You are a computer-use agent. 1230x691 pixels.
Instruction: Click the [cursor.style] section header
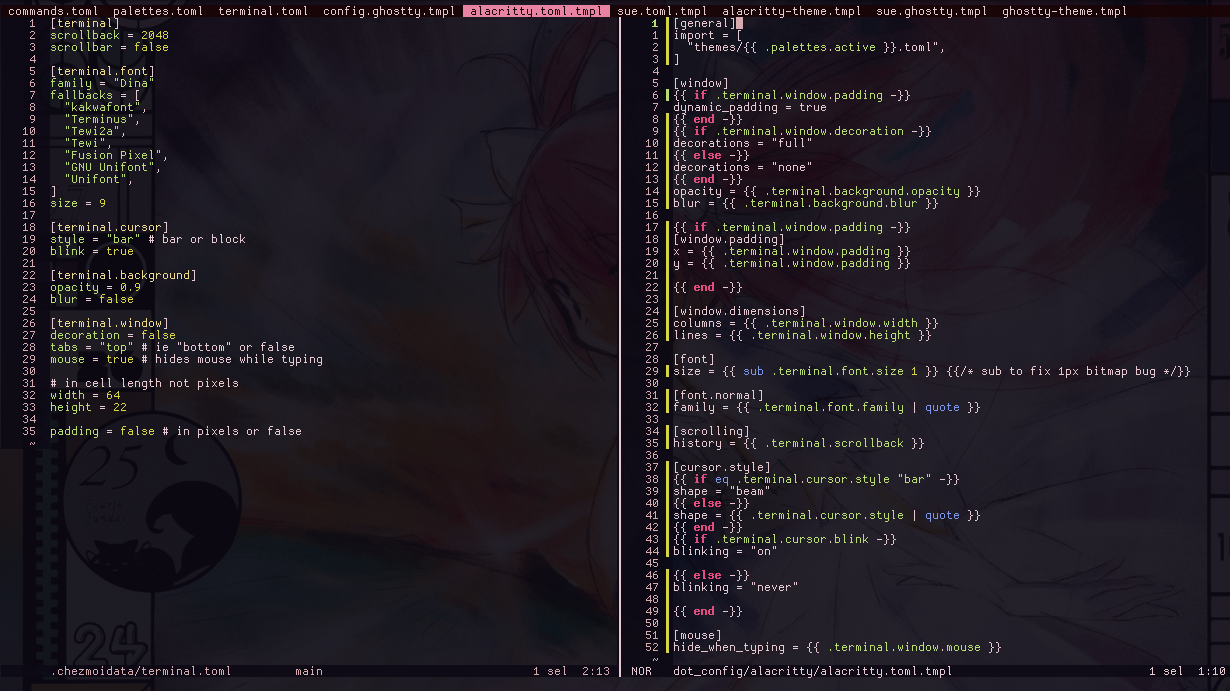[x=722, y=467]
